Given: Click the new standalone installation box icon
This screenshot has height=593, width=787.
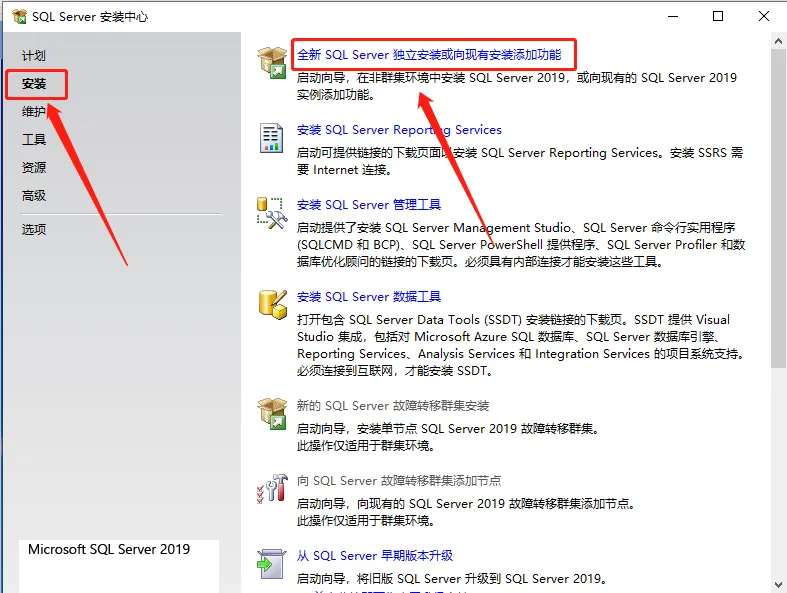Looking at the screenshot, I should tap(272, 62).
